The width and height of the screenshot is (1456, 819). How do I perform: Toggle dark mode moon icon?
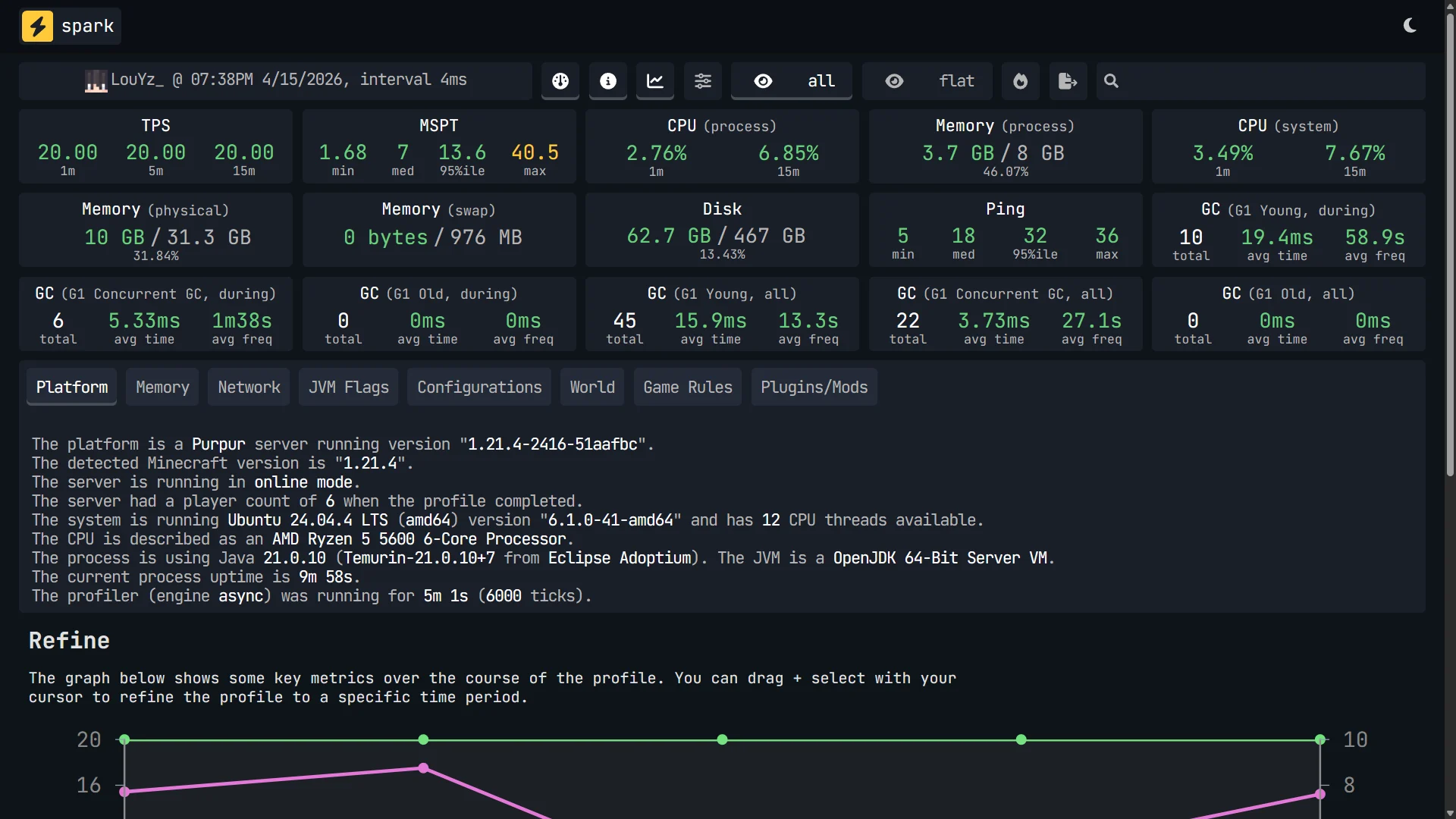(1410, 26)
